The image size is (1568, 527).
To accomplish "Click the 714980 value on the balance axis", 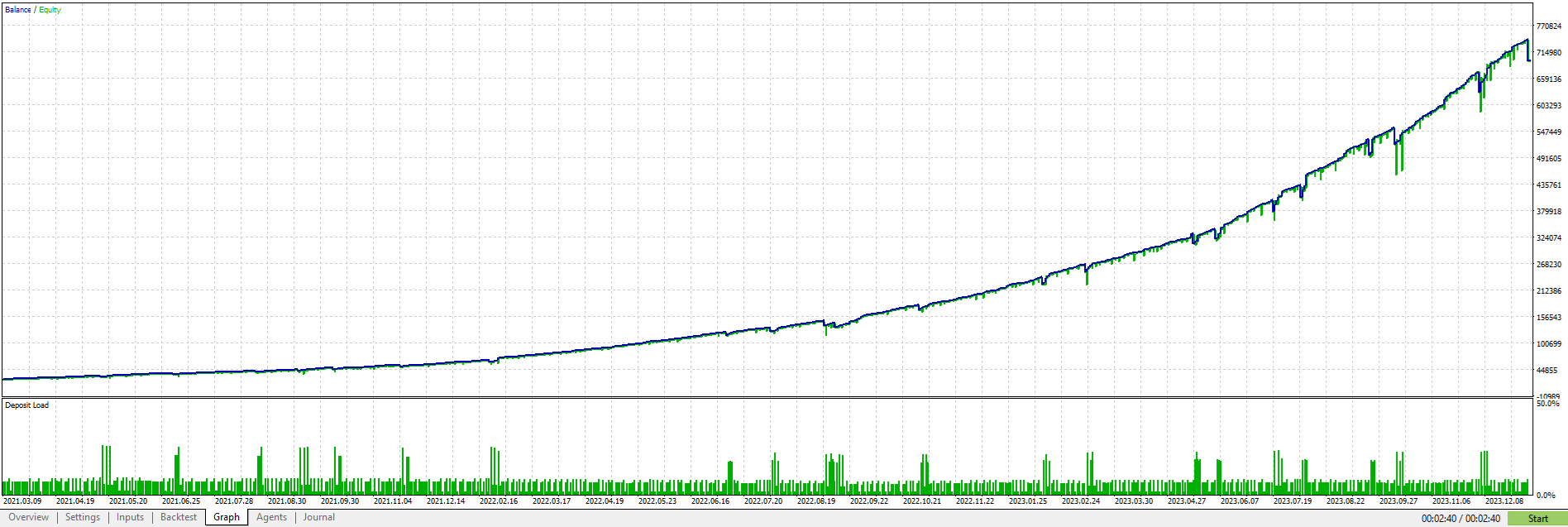I will 1549,53.
